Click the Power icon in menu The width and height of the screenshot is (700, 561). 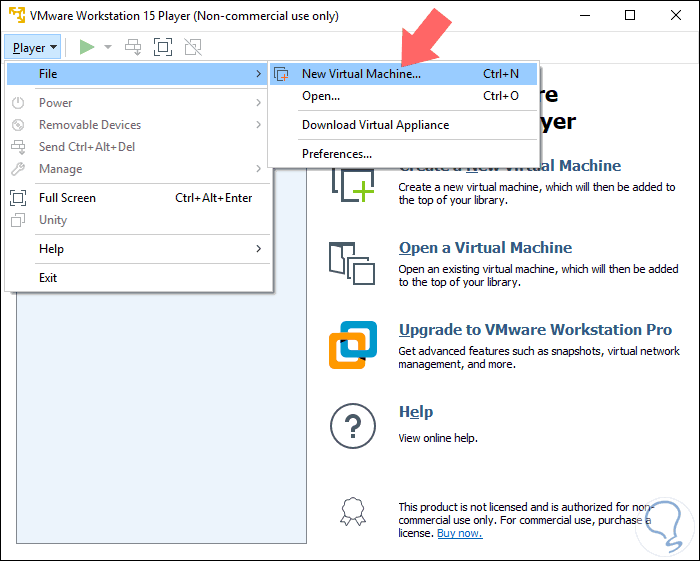(x=18, y=103)
